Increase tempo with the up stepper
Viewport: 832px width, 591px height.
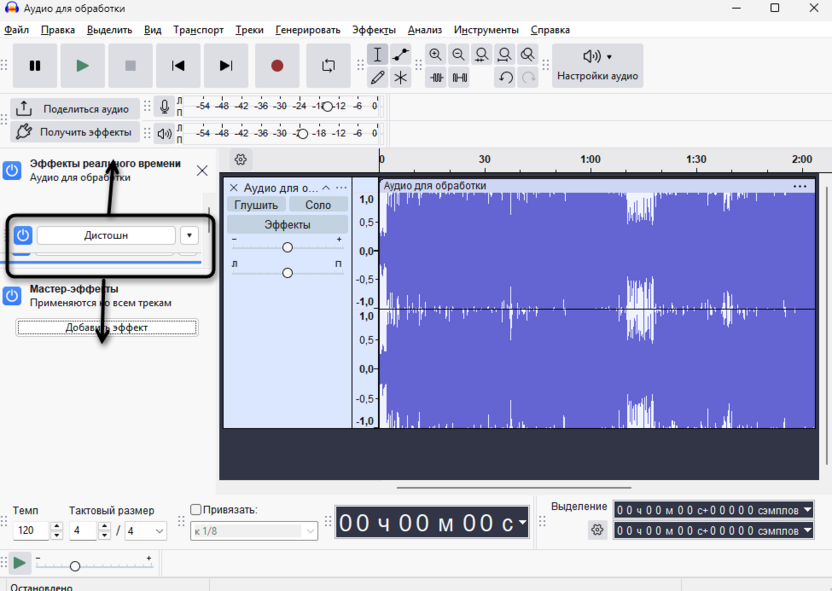click(57, 526)
